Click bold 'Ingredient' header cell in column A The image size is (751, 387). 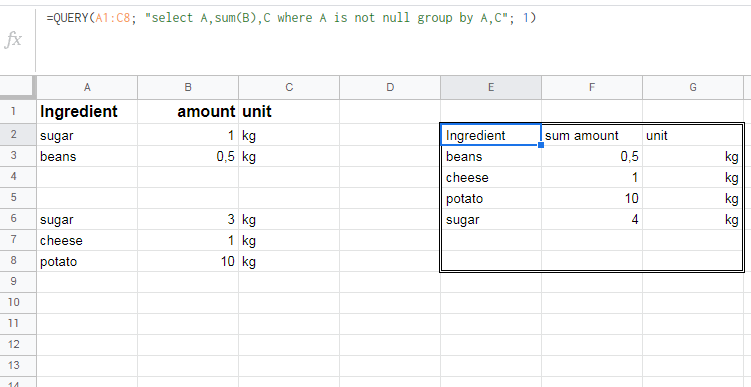87,112
